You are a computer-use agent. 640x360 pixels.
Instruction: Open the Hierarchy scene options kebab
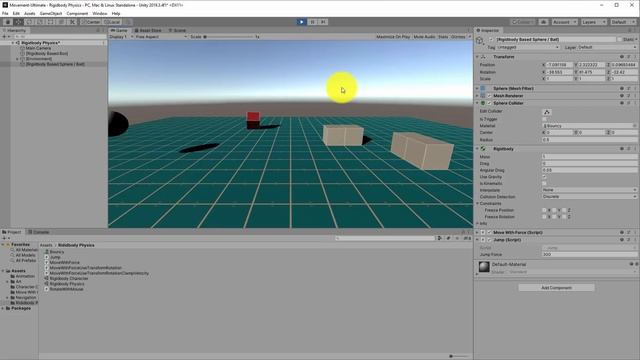tap(104, 43)
